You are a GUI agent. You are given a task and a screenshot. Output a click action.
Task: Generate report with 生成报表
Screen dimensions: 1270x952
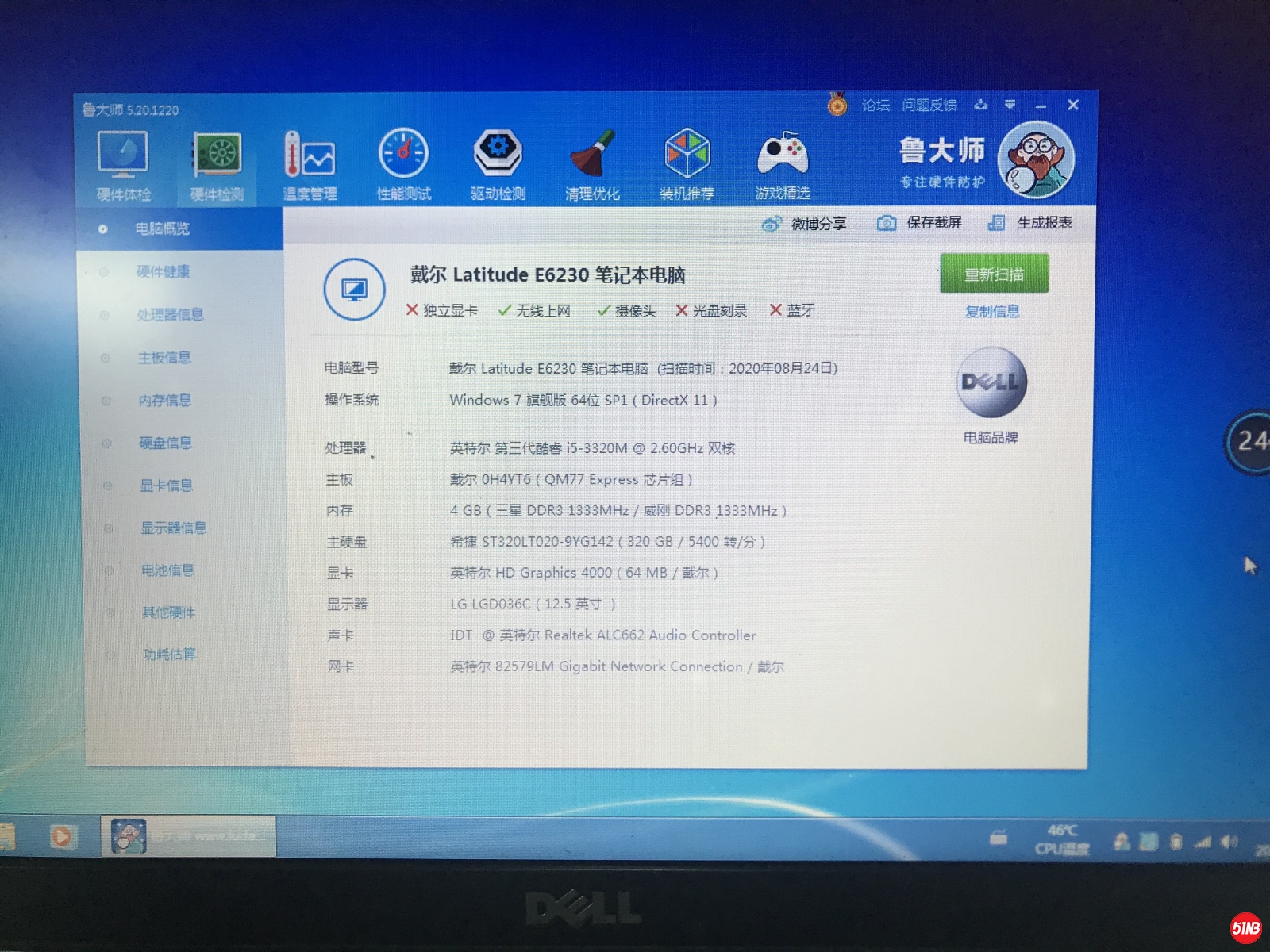(1030, 223)
